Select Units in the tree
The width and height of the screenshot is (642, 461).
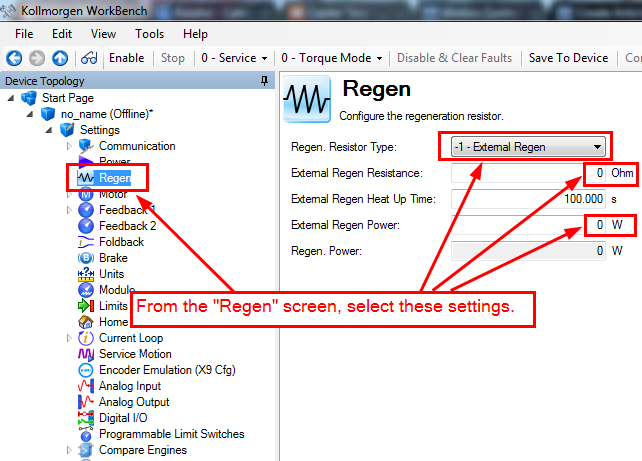tap(111, 274)
